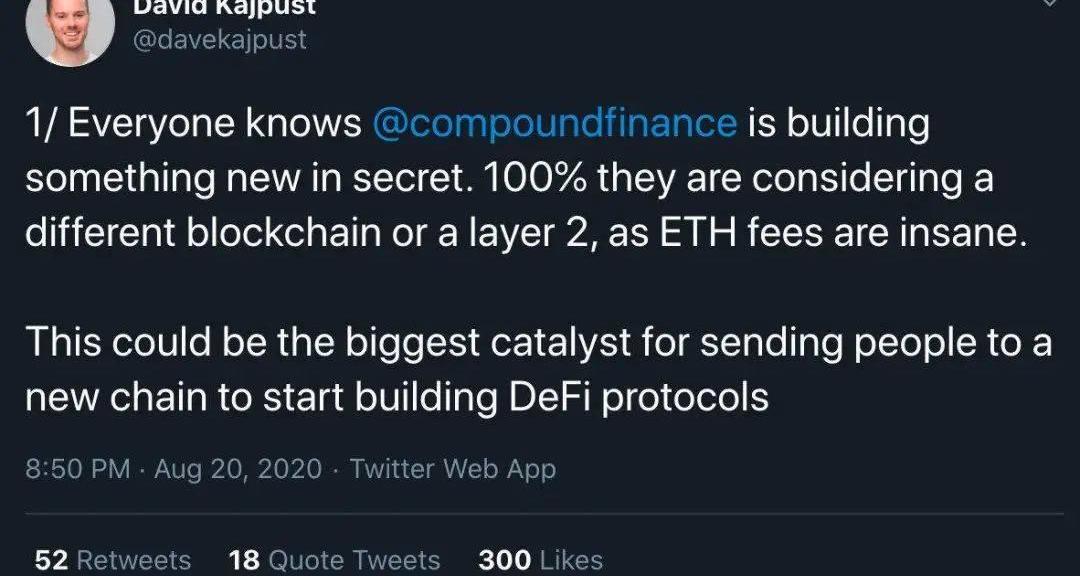View the 18 Quote Tweets list
This screenshot has width=1080, height=576.
click(x=334, y=560)
